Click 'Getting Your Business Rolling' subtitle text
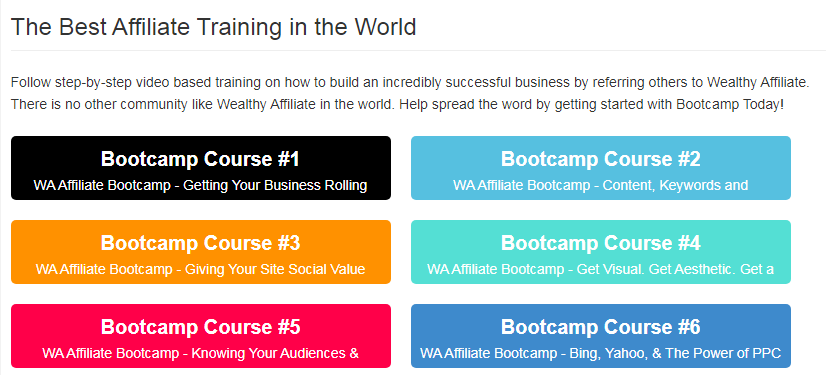Screen dimensions: 834x375 [x=275, y=186]
